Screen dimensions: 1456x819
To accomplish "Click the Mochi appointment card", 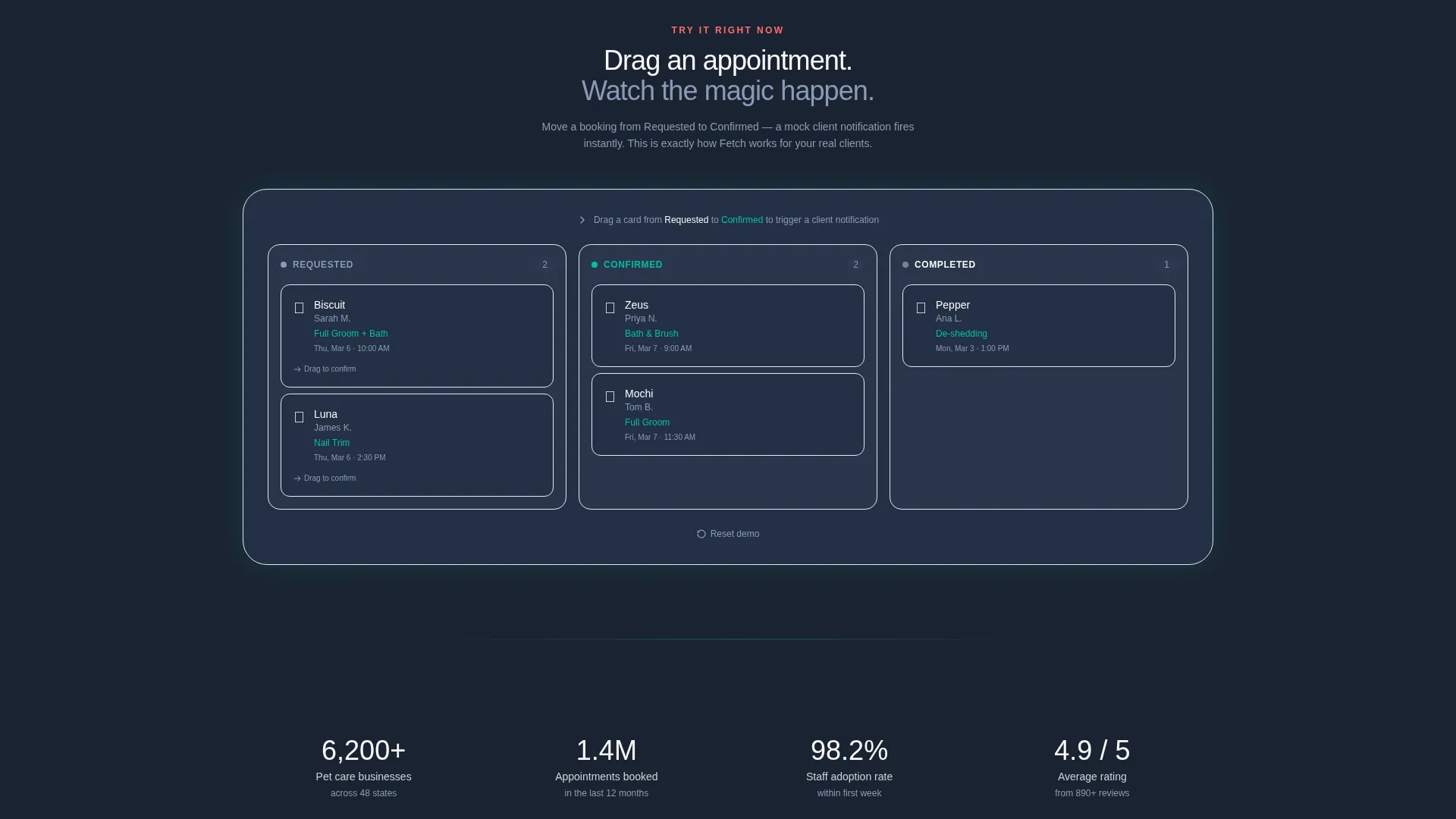I will [728, 414].
